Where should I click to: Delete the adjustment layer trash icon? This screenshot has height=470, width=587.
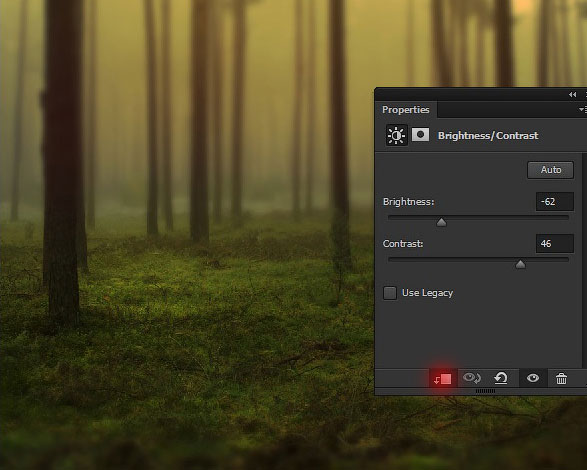(561, 378)
